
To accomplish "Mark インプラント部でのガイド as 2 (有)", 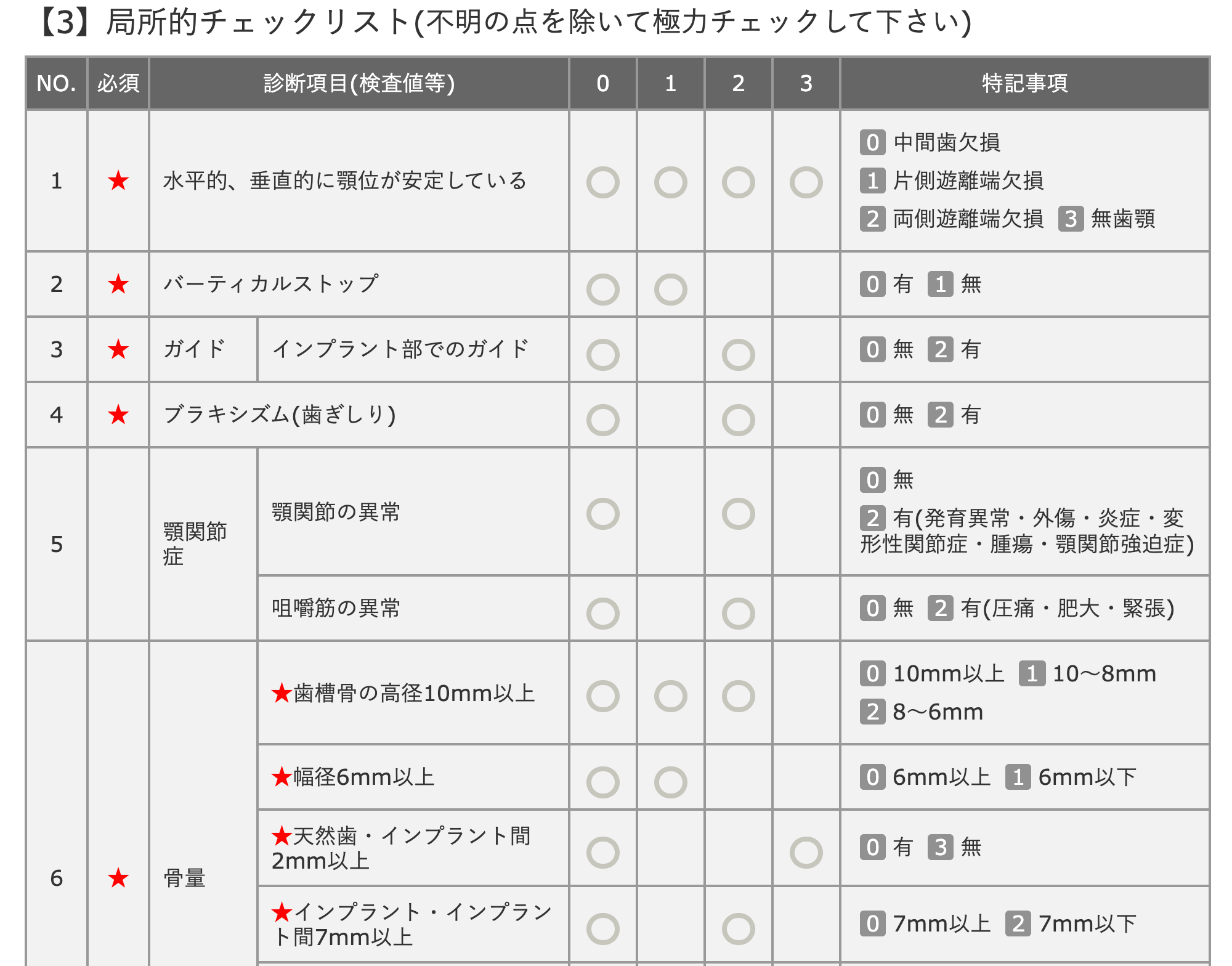I will pos(738,355).
